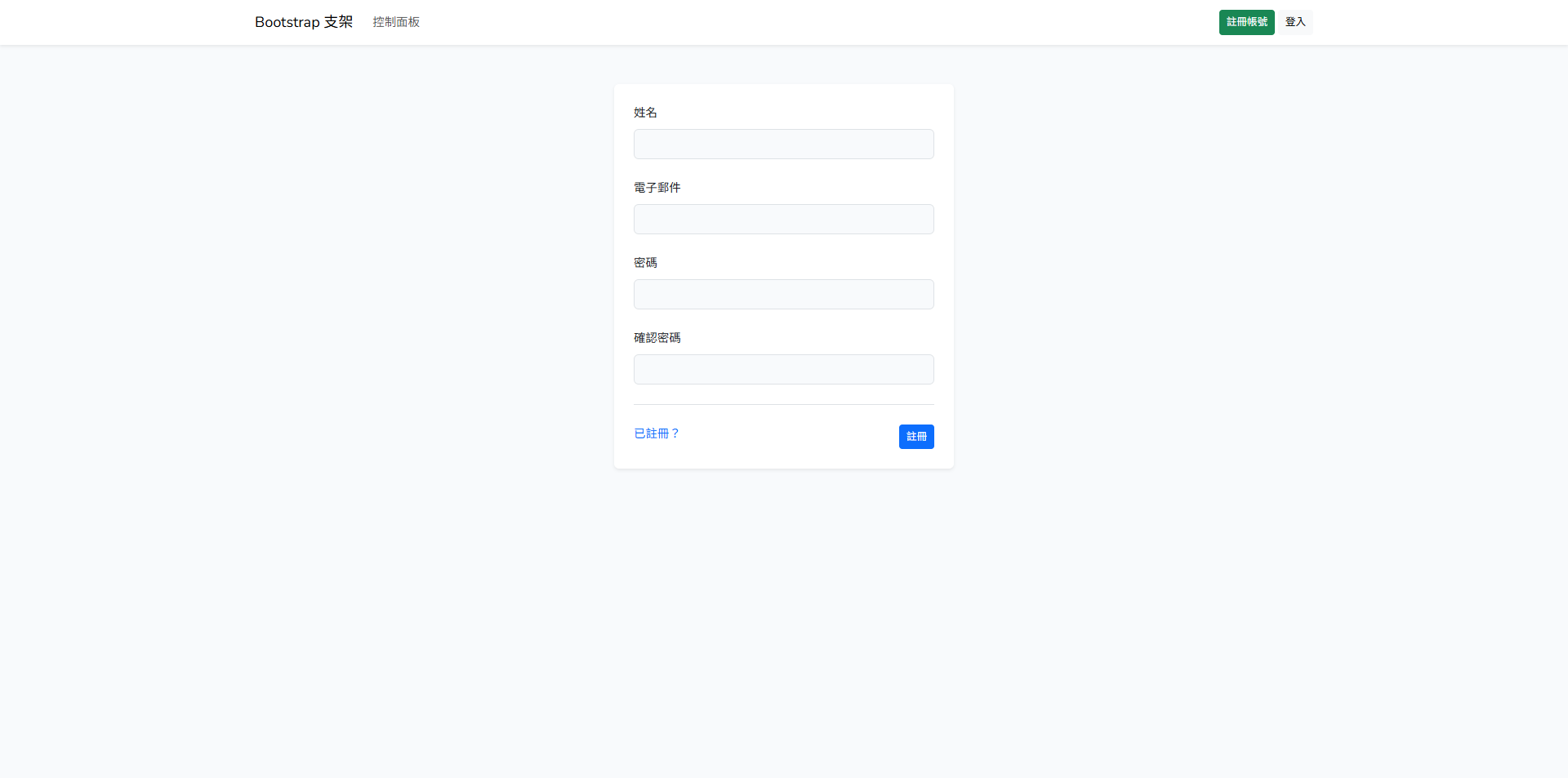Submit the form with the blue 註冊 button
Image resolution: width=1568 pixels, height=778 pixels.
pyautogui.click(x=916, y=437)
